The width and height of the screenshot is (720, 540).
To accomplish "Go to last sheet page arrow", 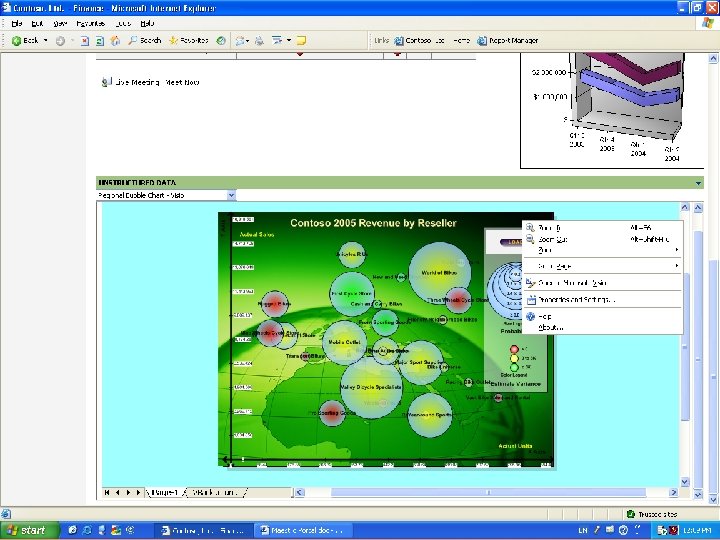I will tap(138, 492).
